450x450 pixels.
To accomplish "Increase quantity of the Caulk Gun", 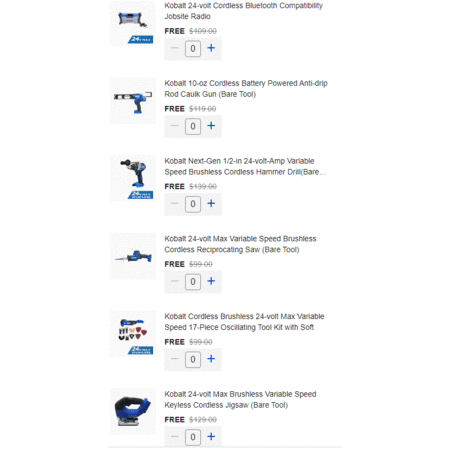I will [x=211, y=126].
